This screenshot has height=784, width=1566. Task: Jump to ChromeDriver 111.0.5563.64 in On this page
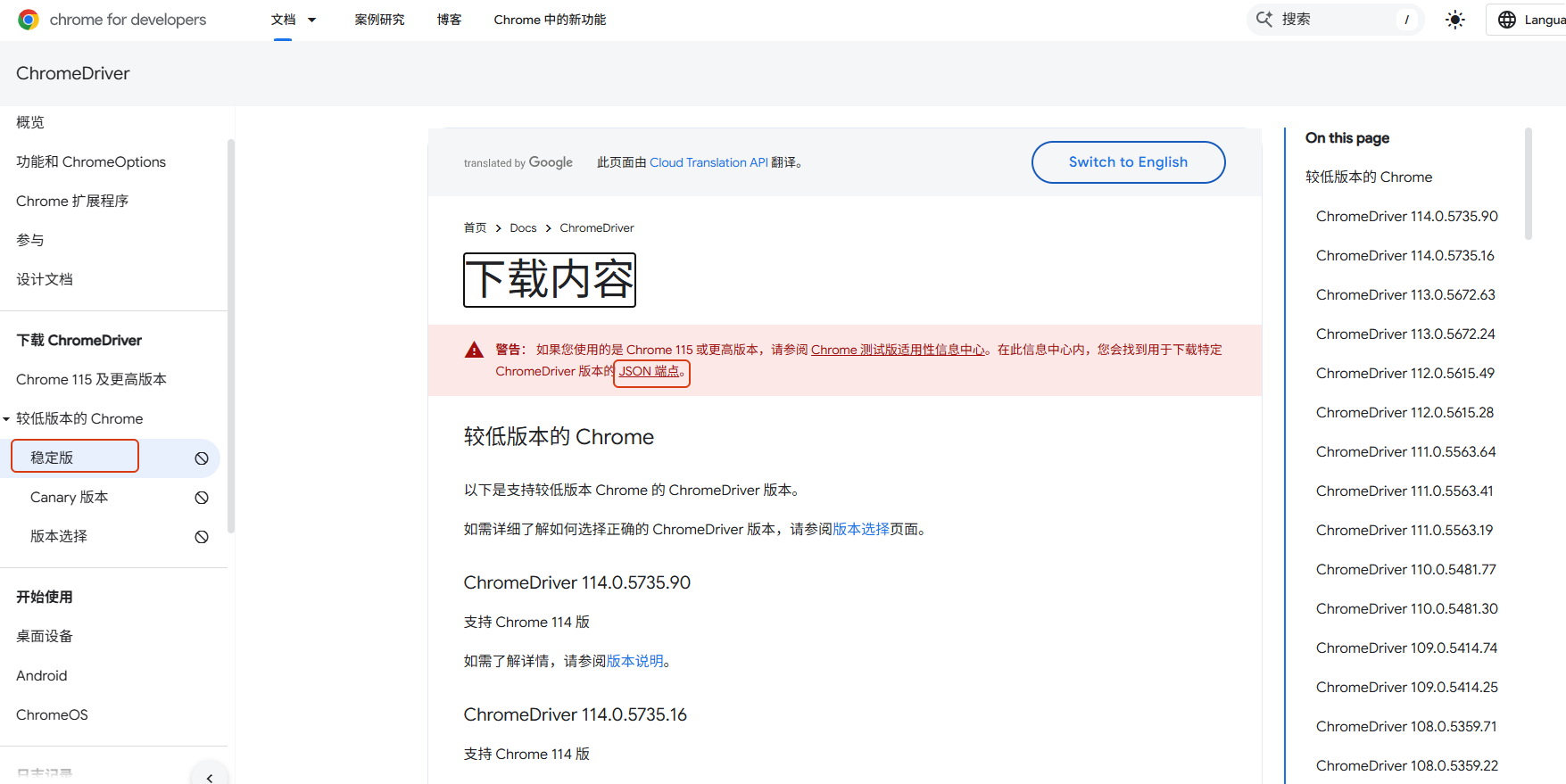1406,451
